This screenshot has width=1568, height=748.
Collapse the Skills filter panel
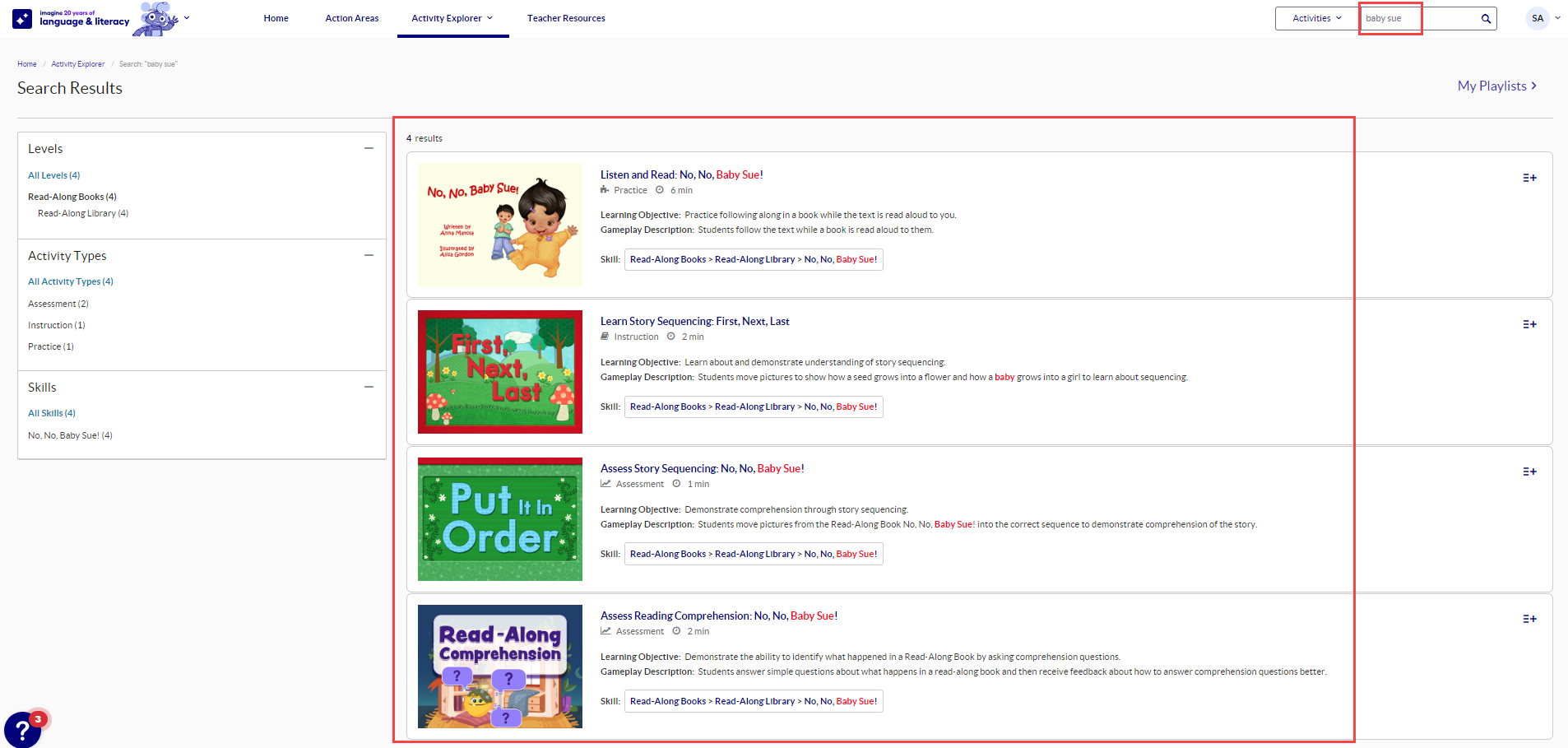[369, 387]
